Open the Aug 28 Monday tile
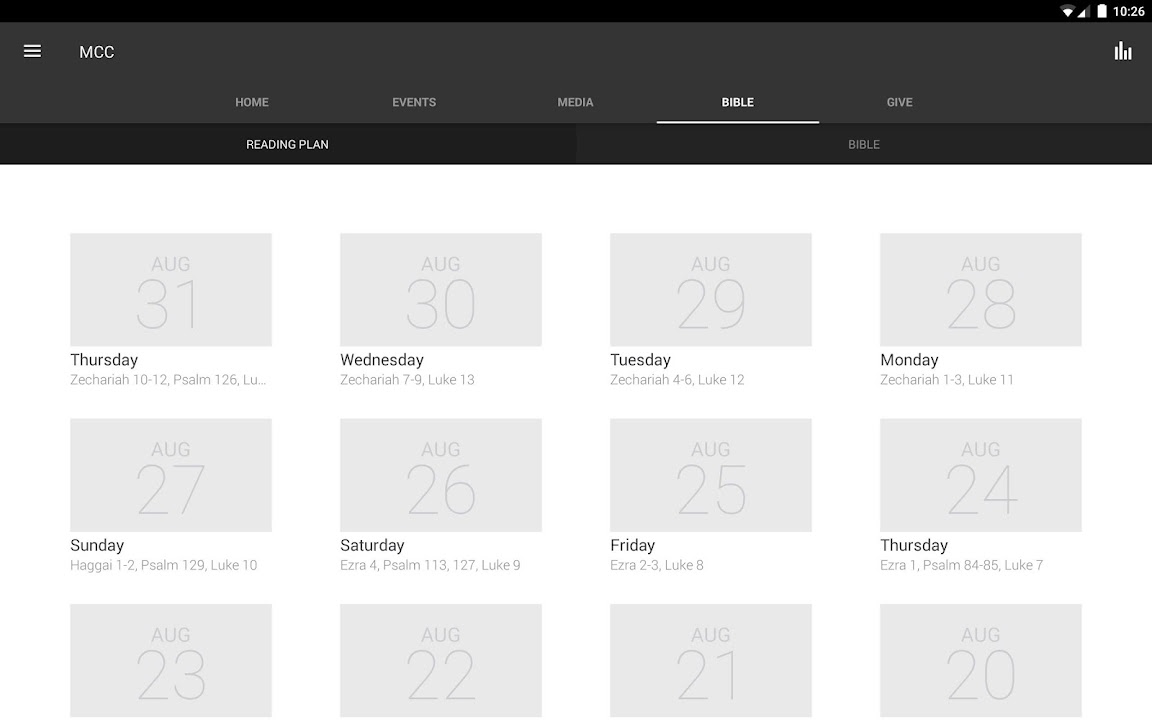 [x=981, y=290]
